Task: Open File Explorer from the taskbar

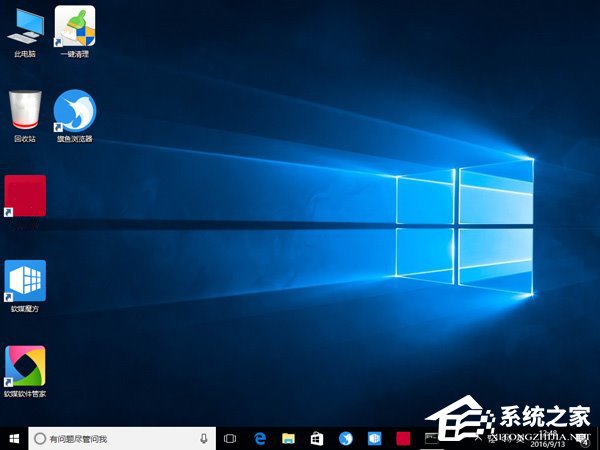Action: 289,439
